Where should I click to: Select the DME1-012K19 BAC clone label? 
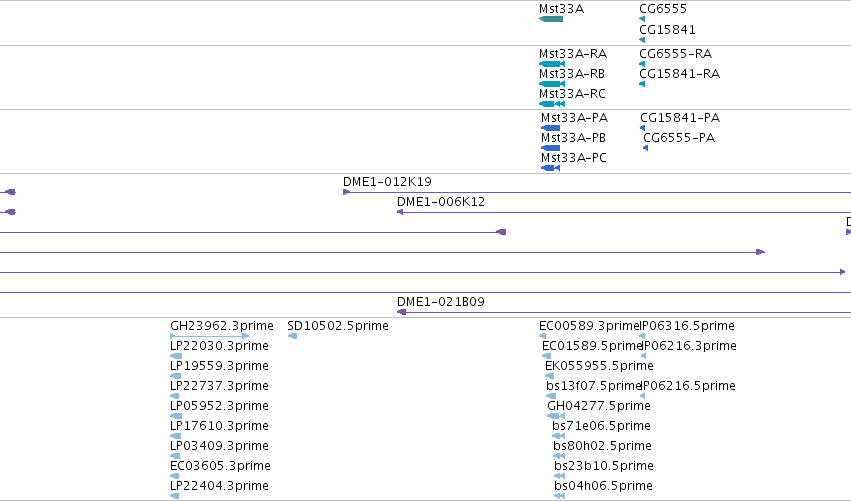(x=387, y=182)
